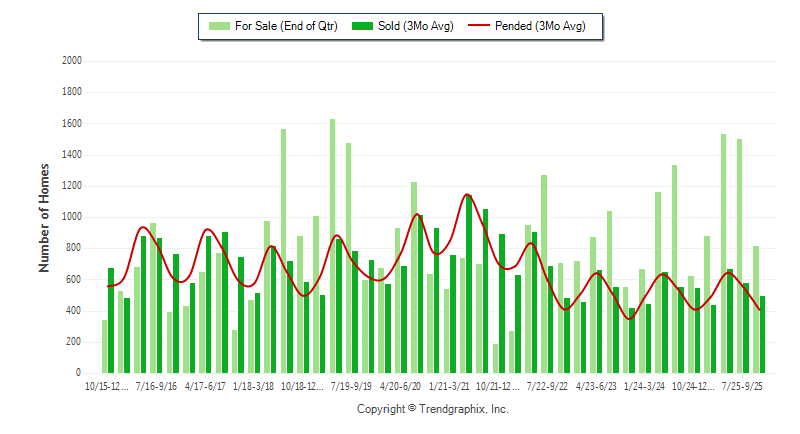Click the Number of Homes axis title
800x434 pixels.
click(44, 217)
